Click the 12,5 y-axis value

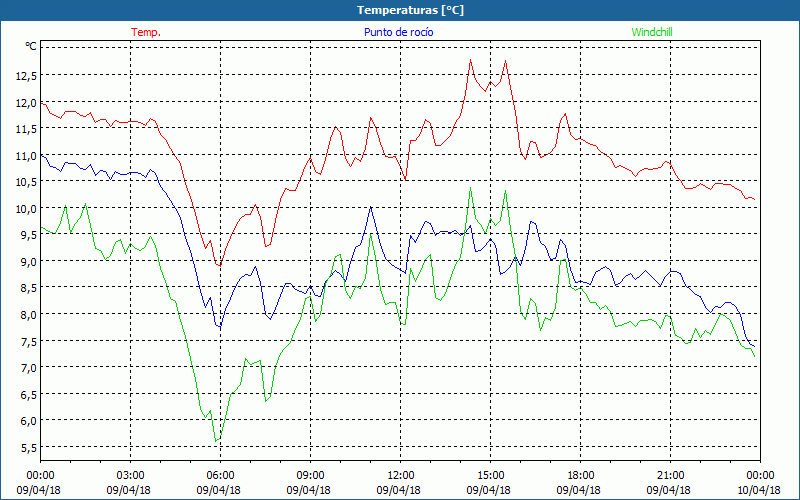point(26,76)
